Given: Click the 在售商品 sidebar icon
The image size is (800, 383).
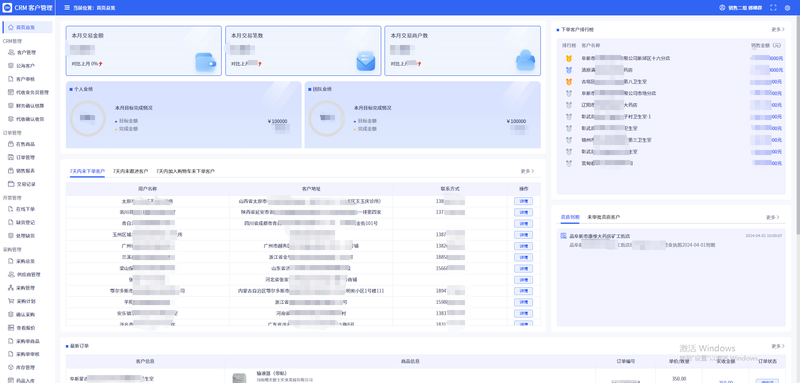Looking at the screenshot, I should [x=11, y=144].
